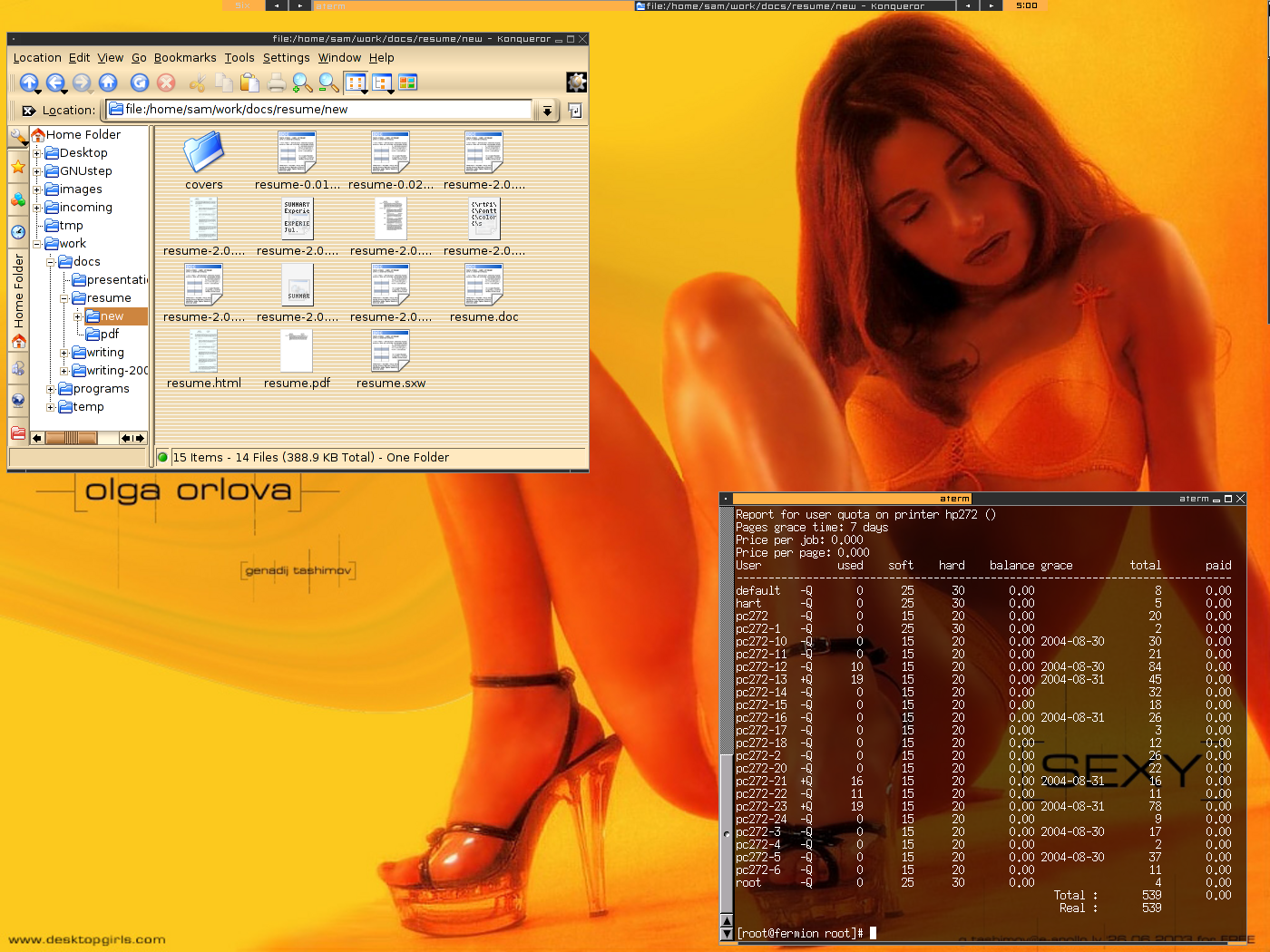Viewport: 1270px width, 952px height.
Task: Open the colored cubes Services sidebar tab
Action: pyautogui.click(x=18, y=199)
